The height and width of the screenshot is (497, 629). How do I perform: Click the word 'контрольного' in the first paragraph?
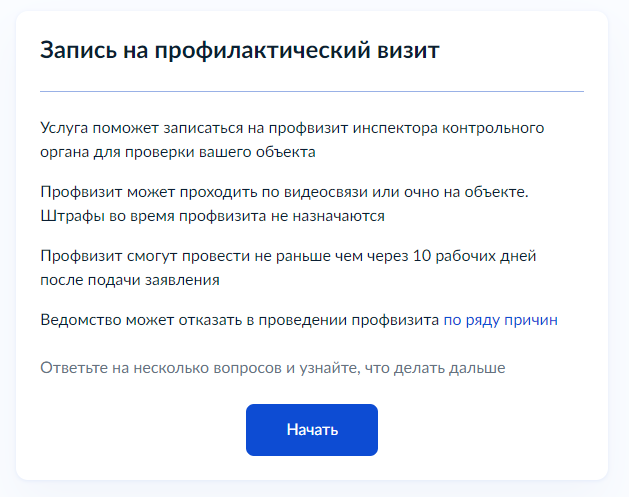click(493, 128)
